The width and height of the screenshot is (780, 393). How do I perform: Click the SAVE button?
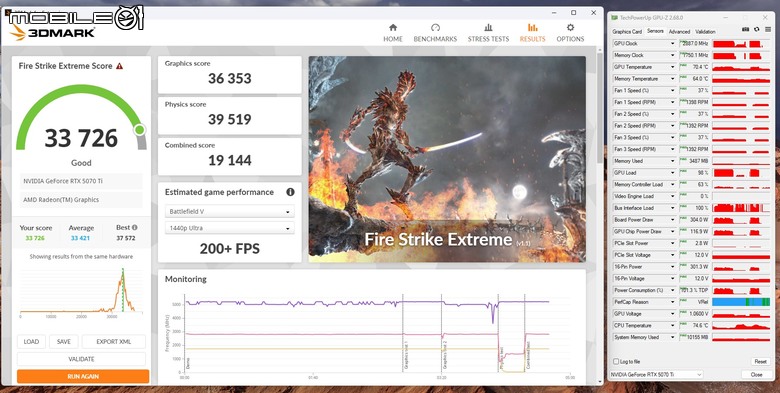coord(64,342)
